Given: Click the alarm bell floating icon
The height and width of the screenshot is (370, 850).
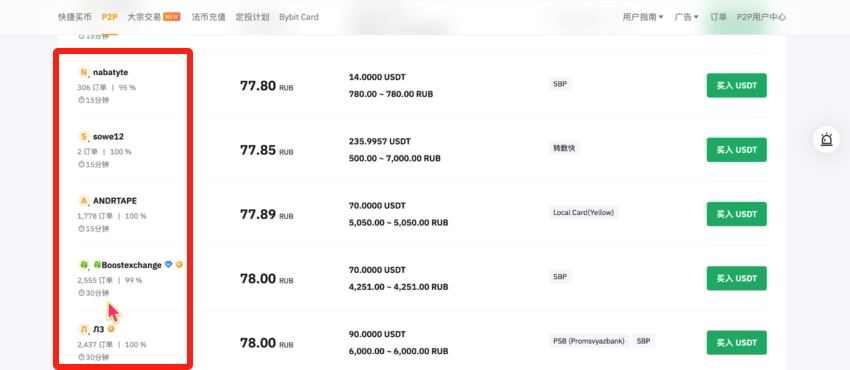Looking at the screenshot, I should (x=826, y=140).
